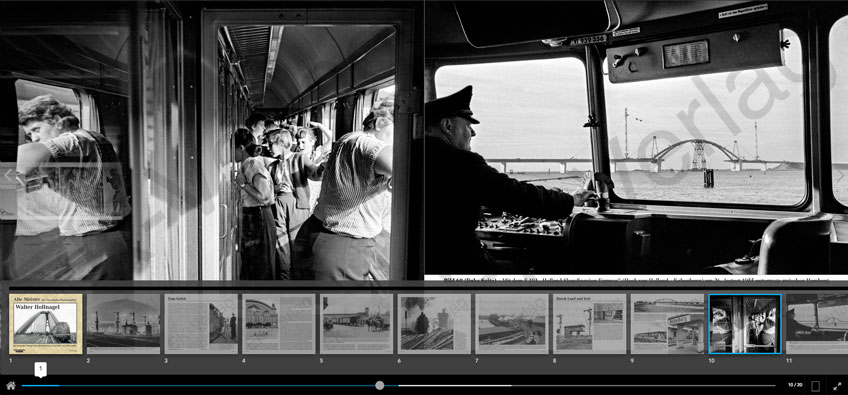Image resolution: width=848 pixels, height=395 pixels.
Task: Go to next page with right arrow
Action: pyautogui.click(x=840, y=175)
